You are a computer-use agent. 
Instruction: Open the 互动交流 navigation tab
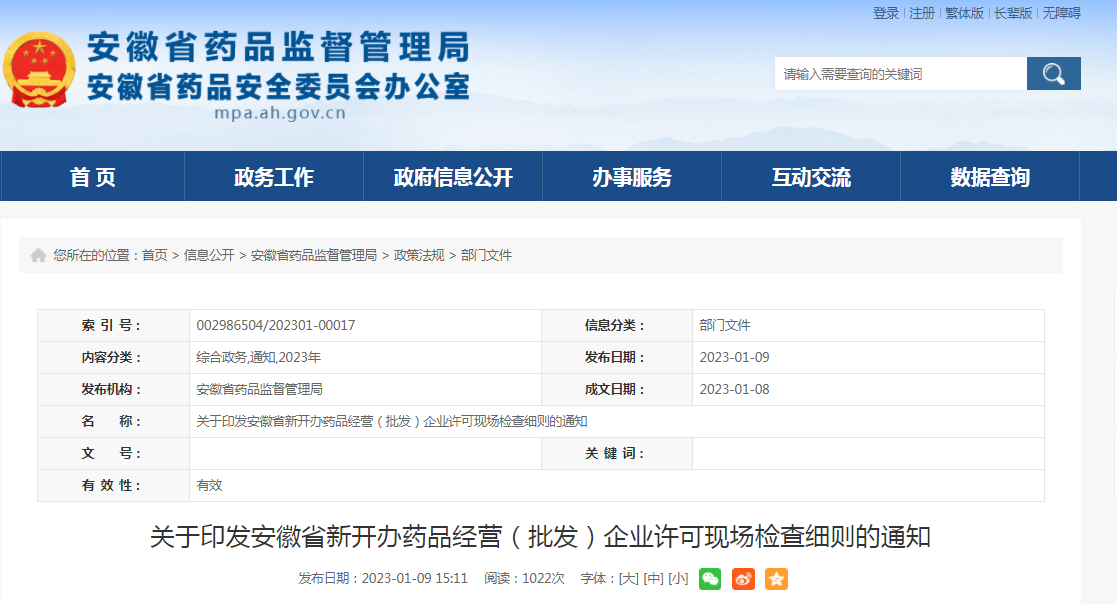click(x=811, y=176)
